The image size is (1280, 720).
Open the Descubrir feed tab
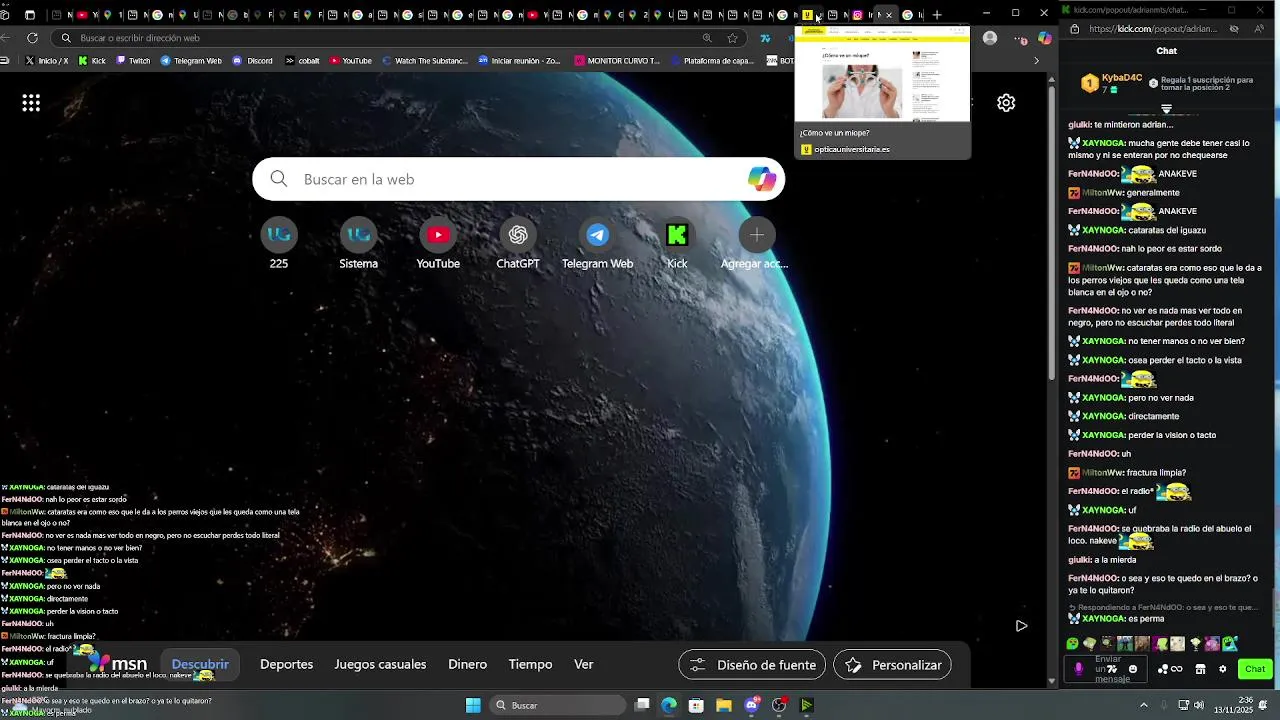[x=200, y=664]
